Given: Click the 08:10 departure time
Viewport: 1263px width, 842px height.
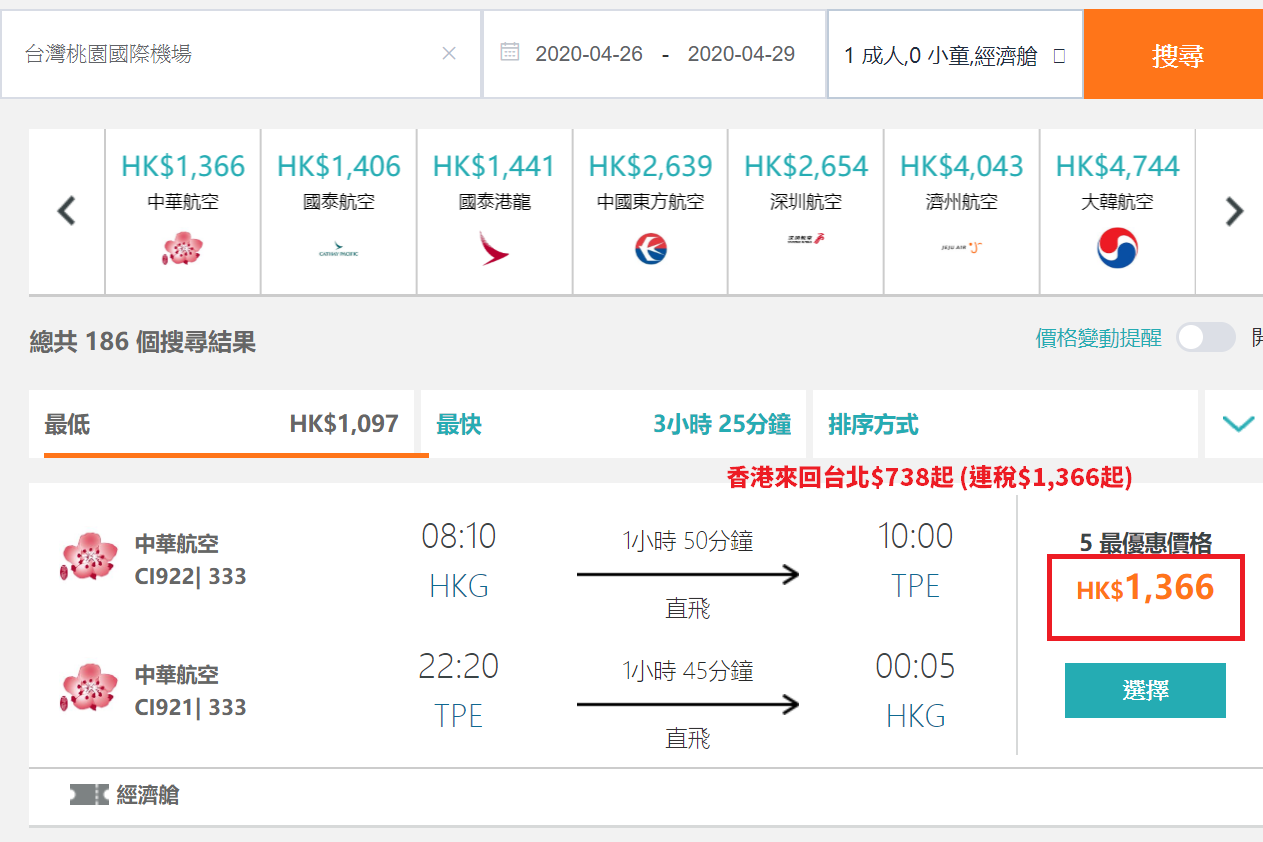Looking at the screenshot, I should tap(459, 537).
